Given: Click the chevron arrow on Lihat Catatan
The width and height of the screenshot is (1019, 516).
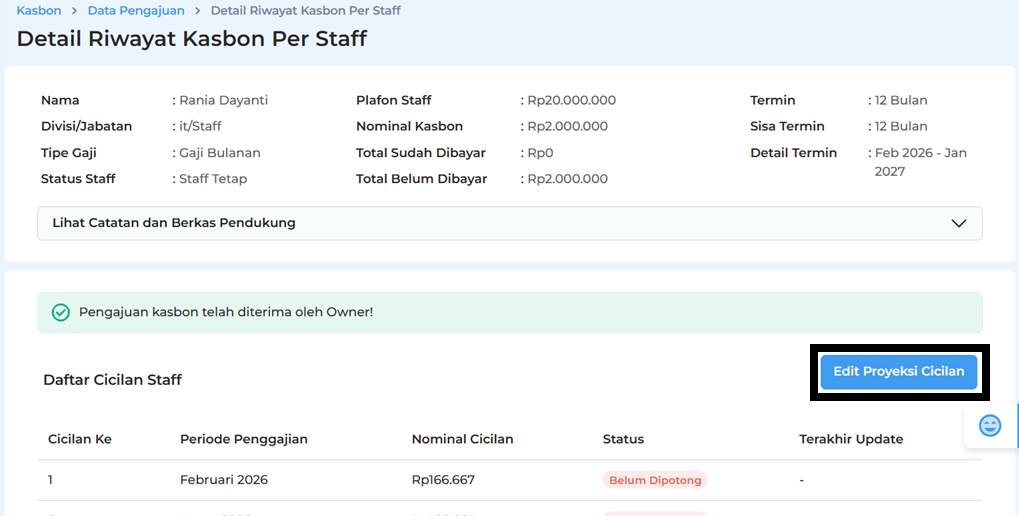Looking at the screenshot, I should point(958,223).
